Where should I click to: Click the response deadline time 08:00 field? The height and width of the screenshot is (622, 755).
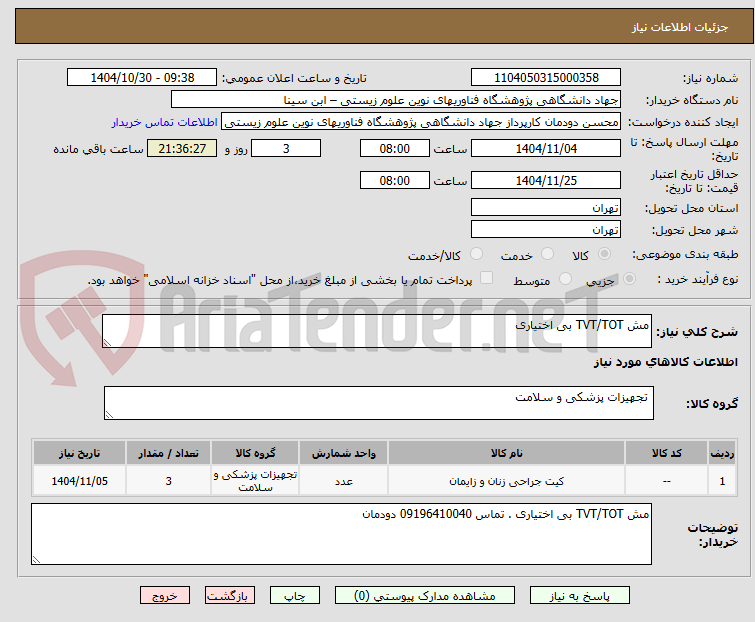coord(394,148)
